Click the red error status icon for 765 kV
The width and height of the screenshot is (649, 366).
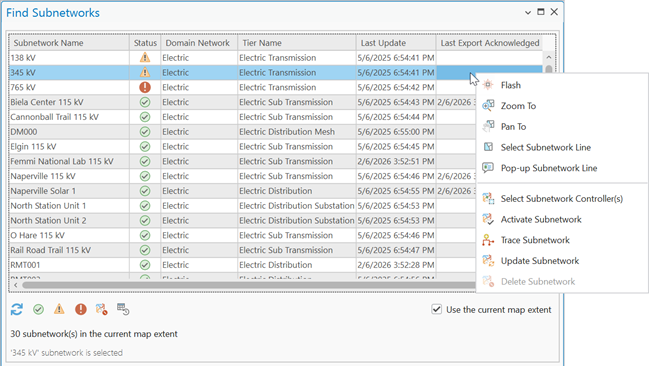(x=145, y=87)
